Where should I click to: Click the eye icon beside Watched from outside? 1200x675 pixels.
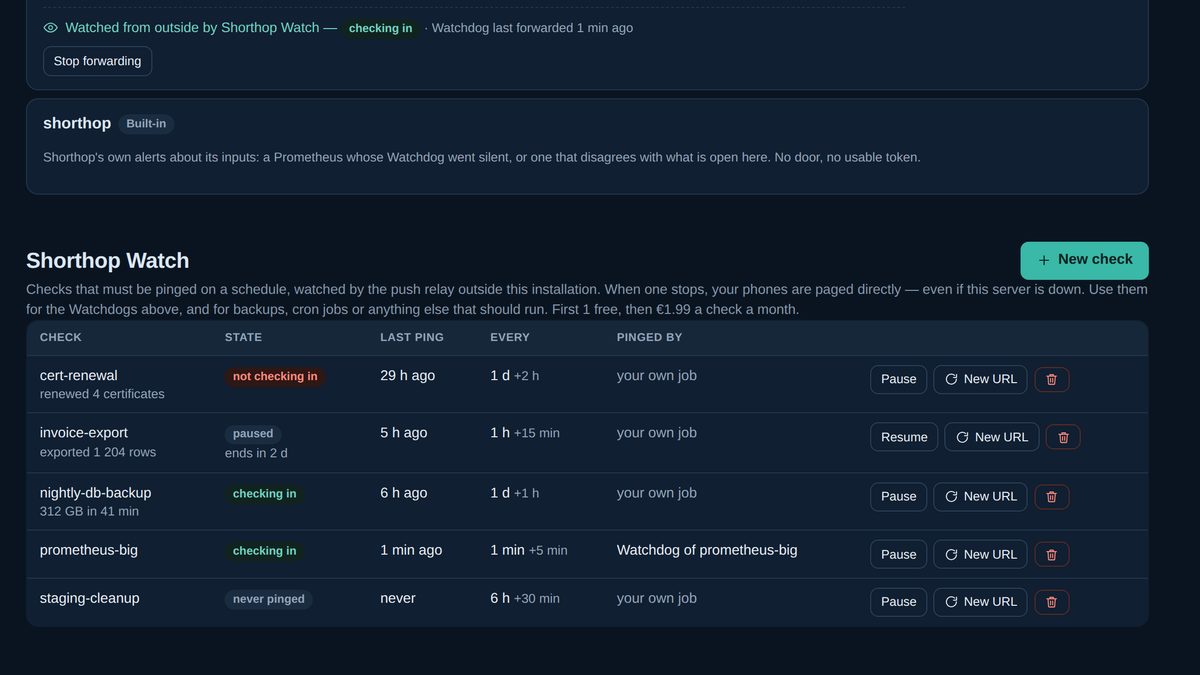[51, 28]
